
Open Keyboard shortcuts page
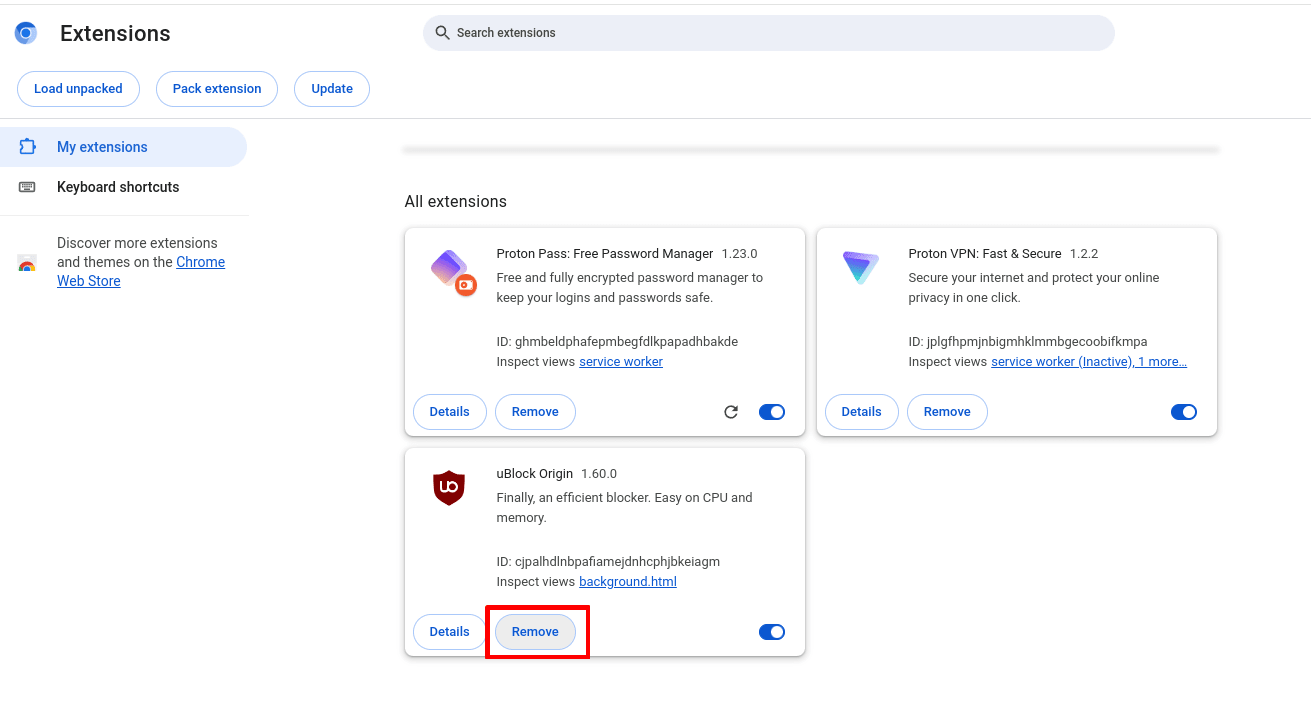(x=123, y=187)
